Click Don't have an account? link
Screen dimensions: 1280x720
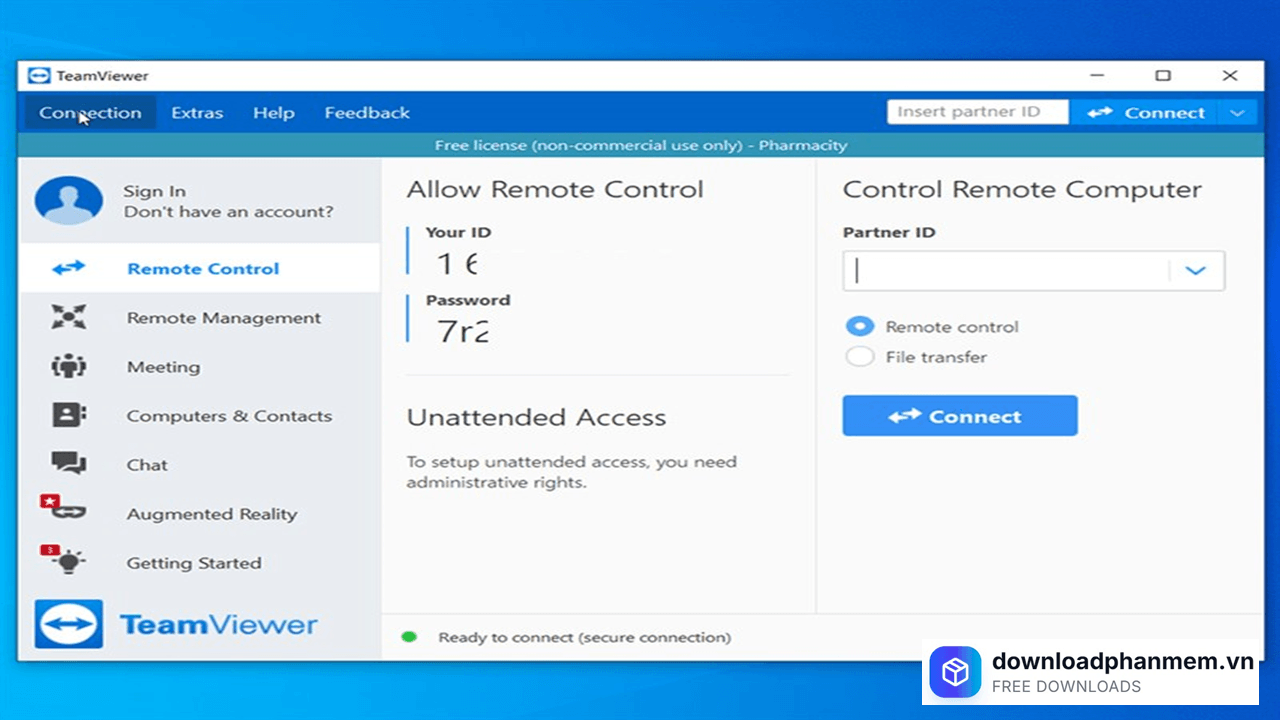[229, 212]
